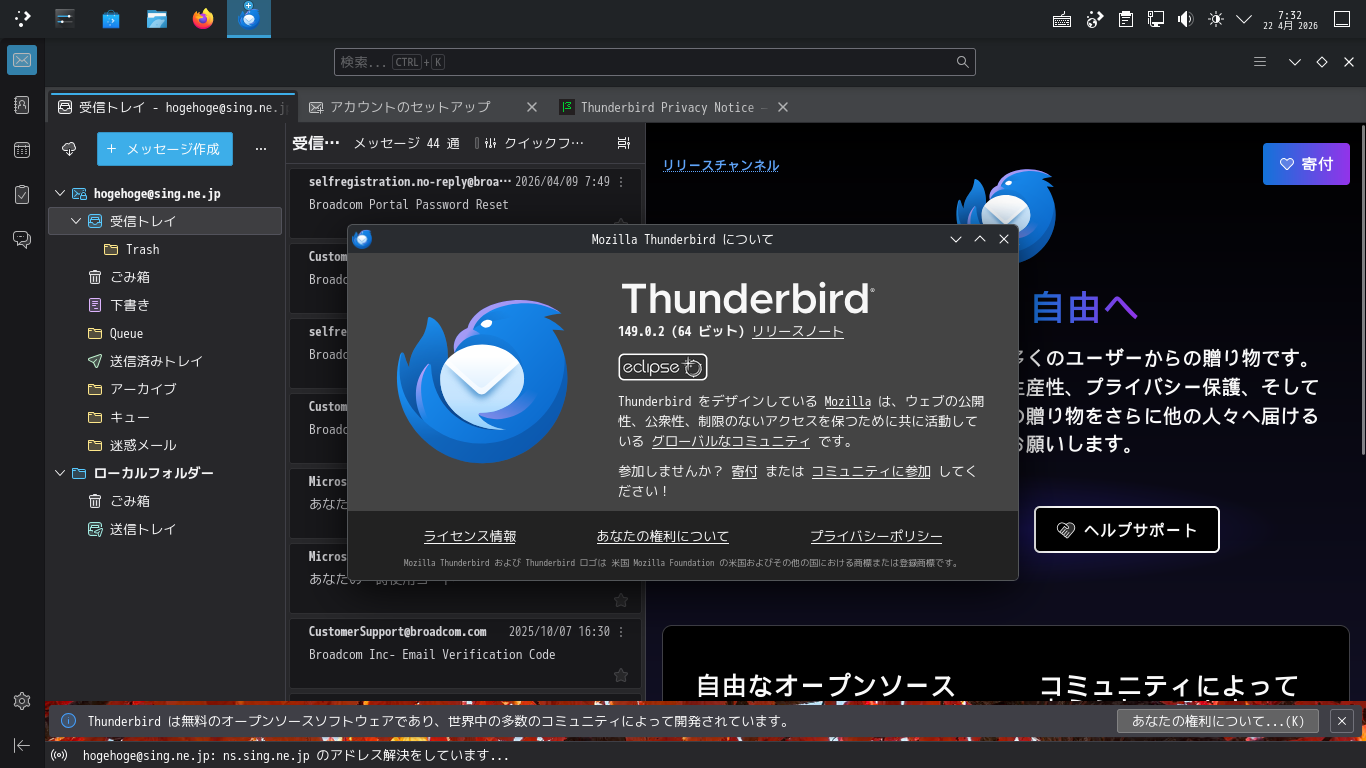Open the Chat space icon
The width and height of the screenshot is (1366, 768).
[x=22, y=239]
